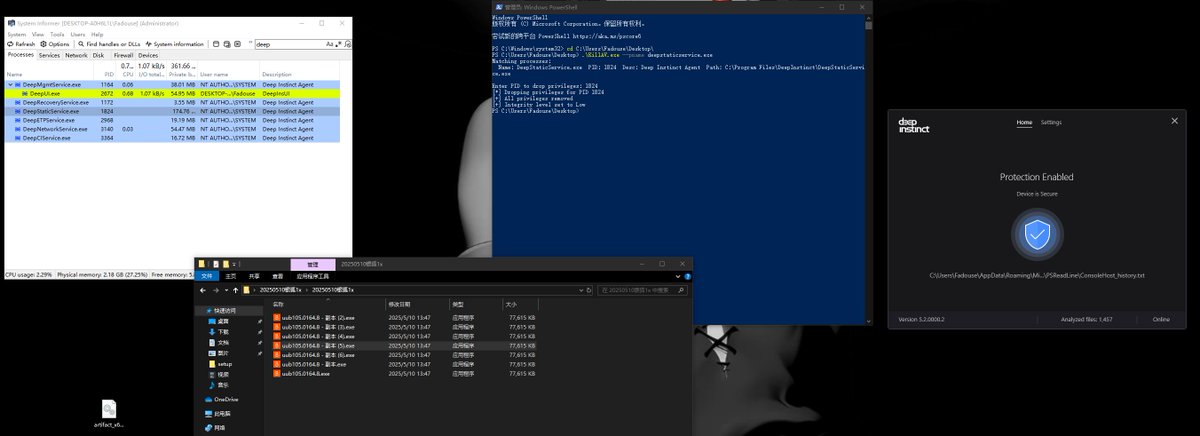Image resolution: width=1200 pixels, height=436 pixels.
Task: Click the third window icon in System Informer toolbar
Action: tap(238, 44)
